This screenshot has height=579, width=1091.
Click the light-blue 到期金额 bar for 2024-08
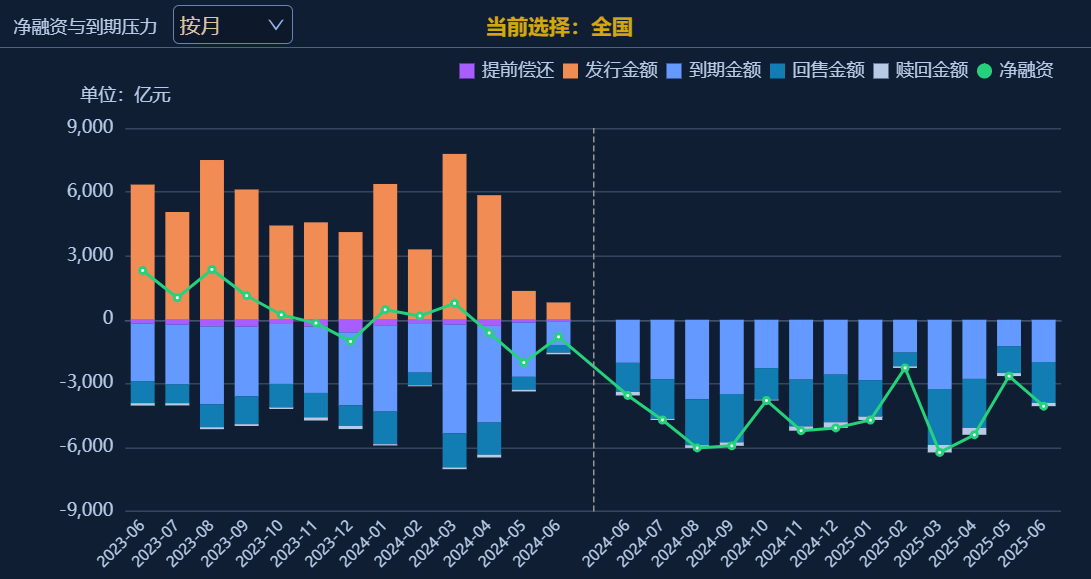point(697,360)
